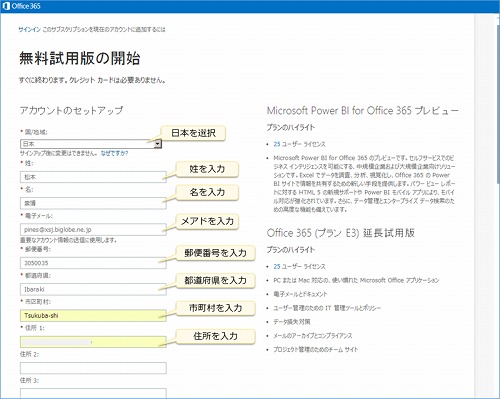This screenshot has width=500, height=399.
Task: Click the empty 住所 3 input field
Action: [93, 393]
